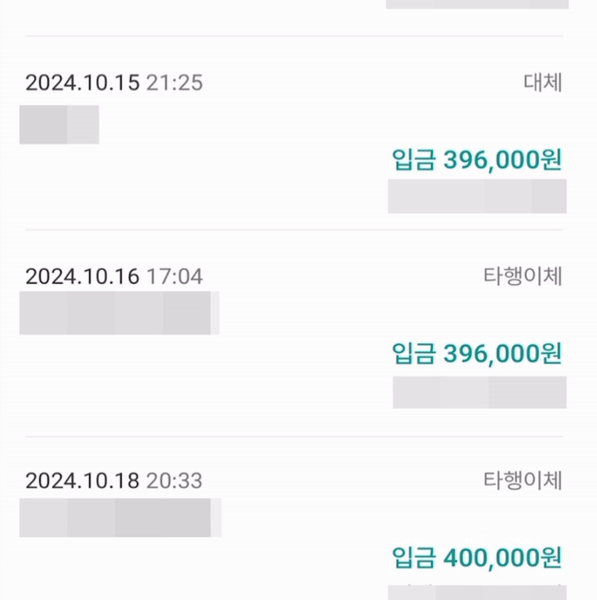597x600 pixels.
Task: Tap 타행이체 label on October 18 entry
Action: [x=522, y=480]
